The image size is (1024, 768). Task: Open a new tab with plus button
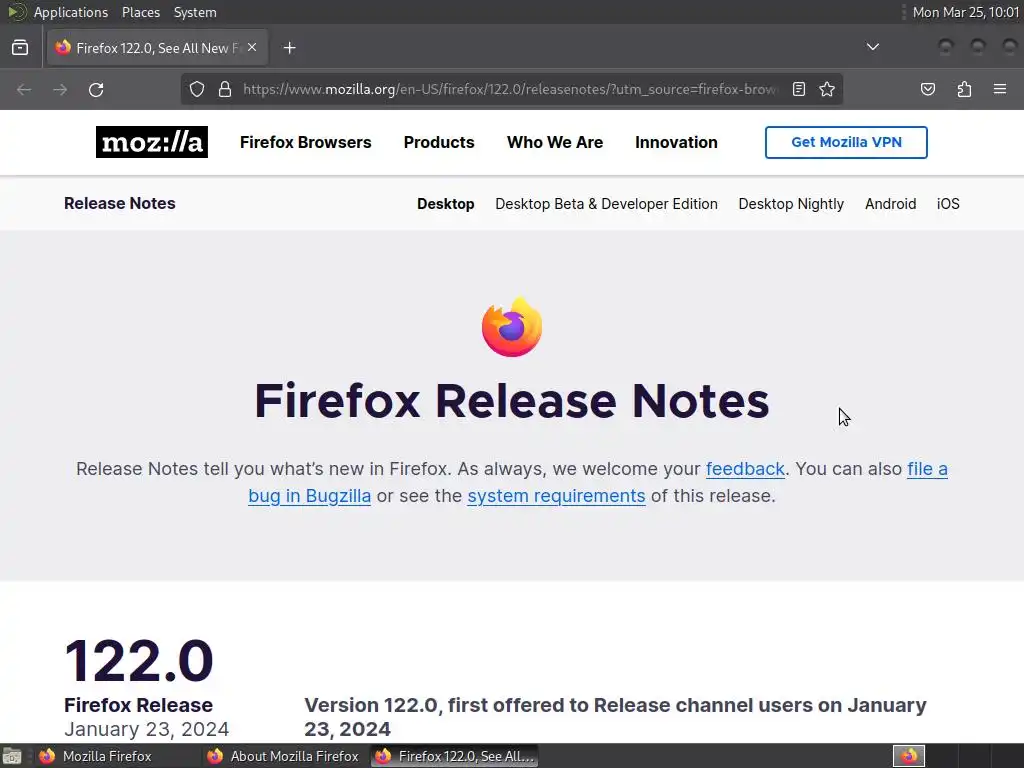(289, 48)
